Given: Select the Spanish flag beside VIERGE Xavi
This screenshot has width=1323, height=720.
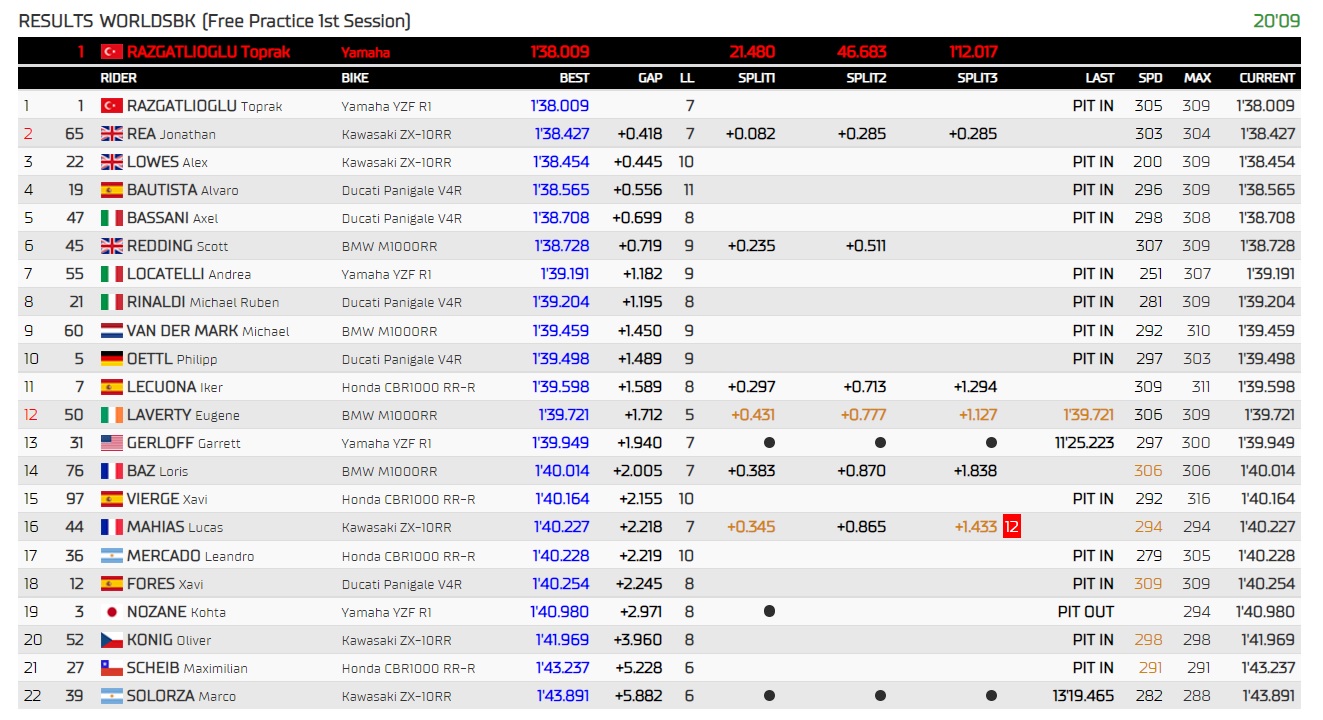Looking at the screenshot, I should click(111, 499).
